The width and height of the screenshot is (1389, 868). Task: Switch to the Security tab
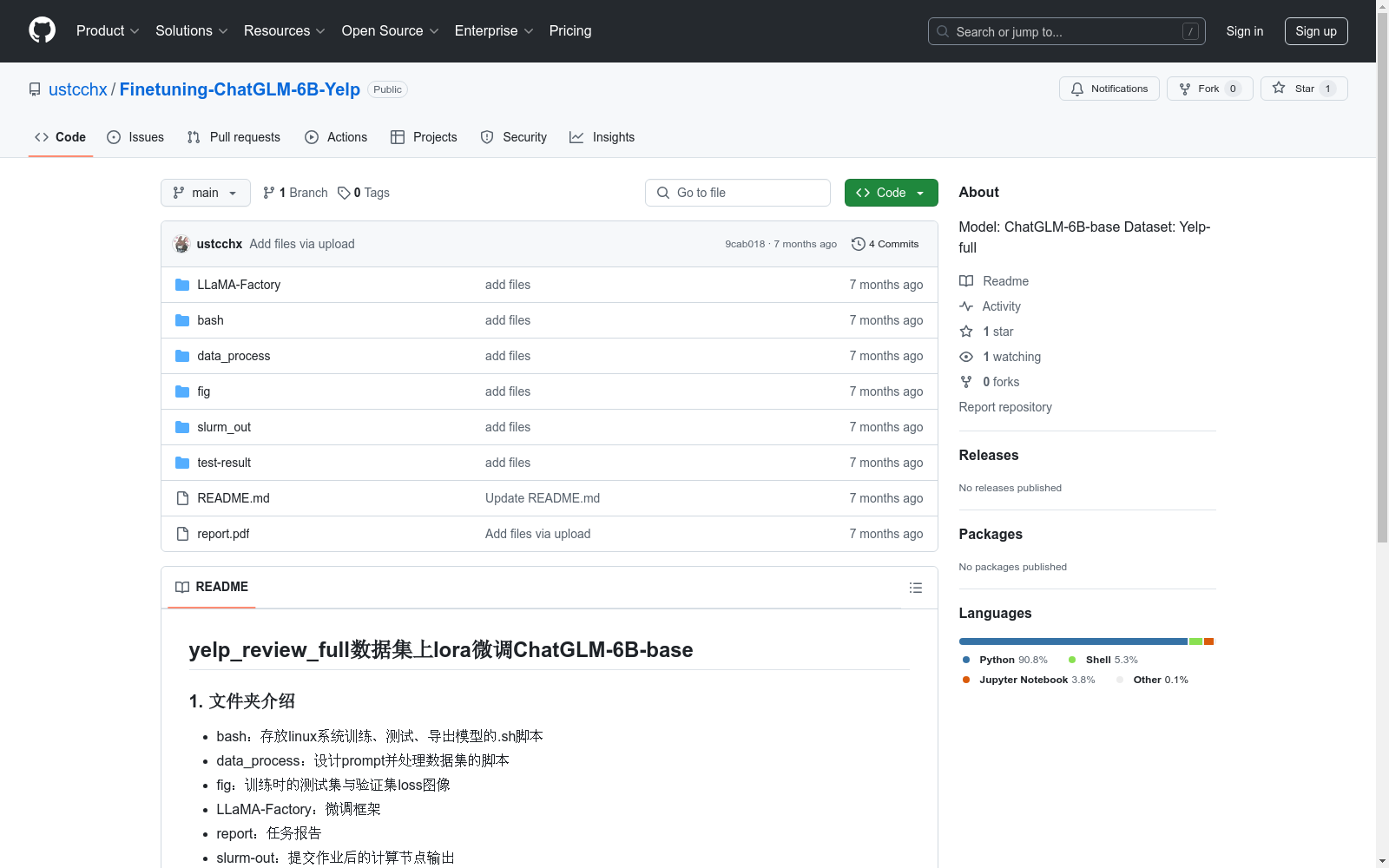coord(514,137)
